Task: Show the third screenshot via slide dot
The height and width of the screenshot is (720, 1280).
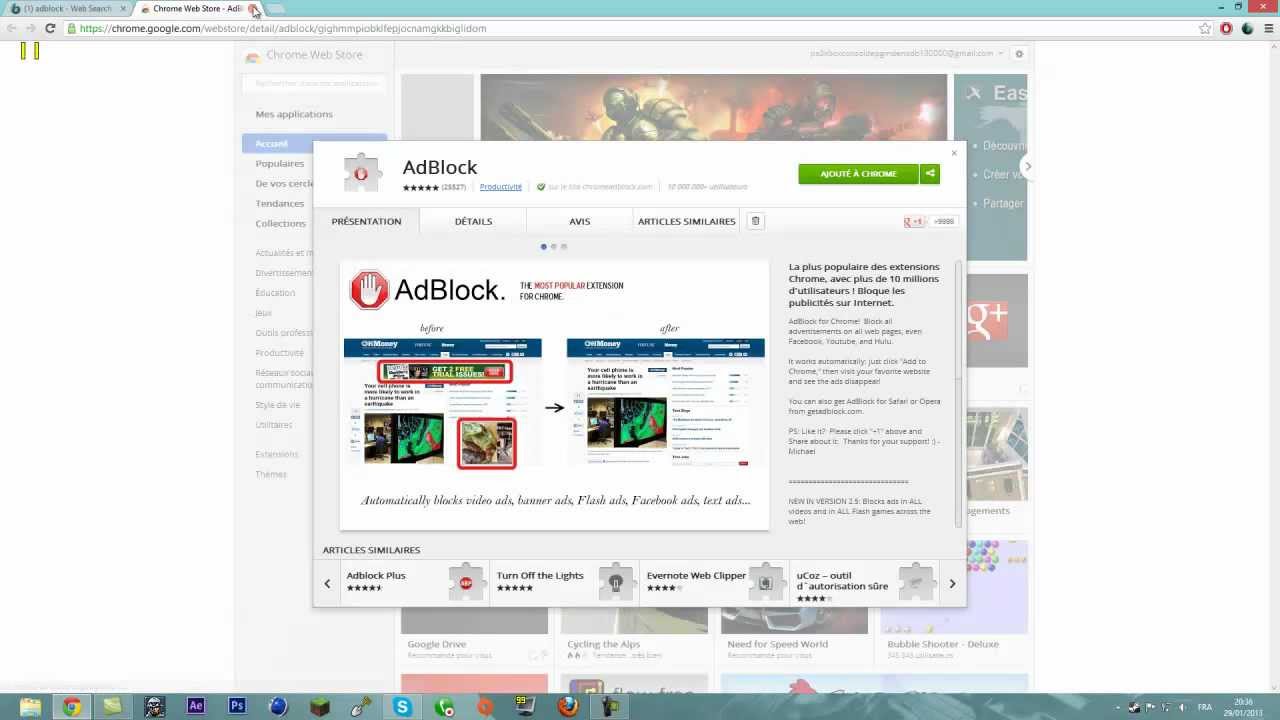Action: click(564, 246)
